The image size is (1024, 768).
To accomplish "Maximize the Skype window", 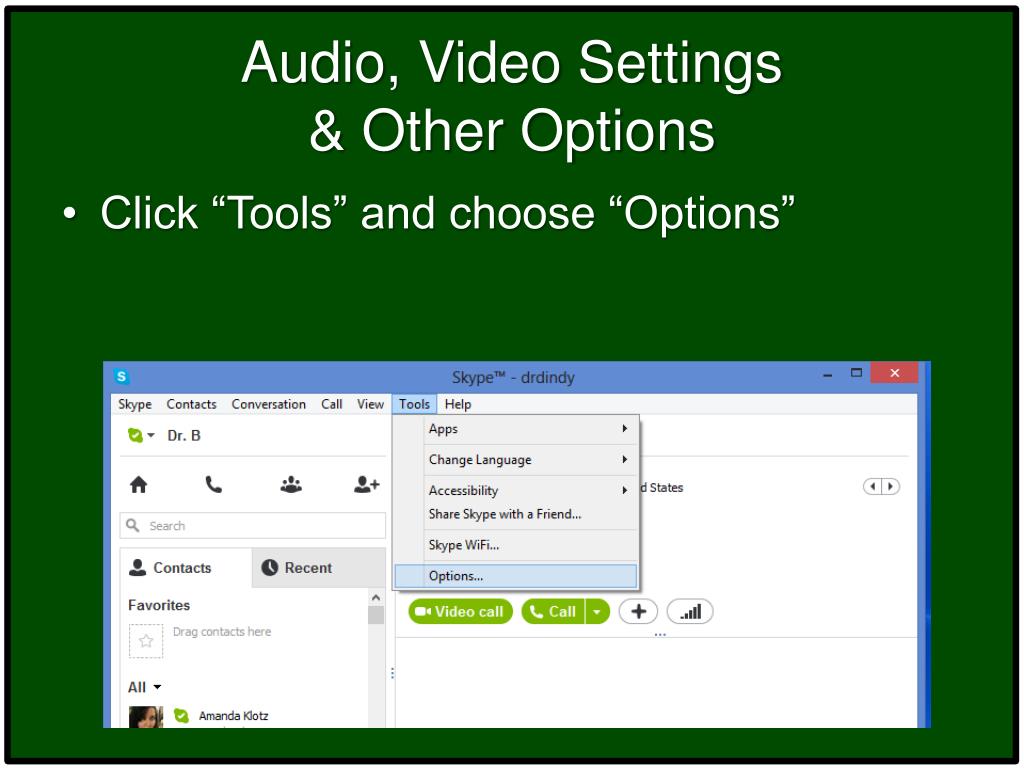I will 856,373.
